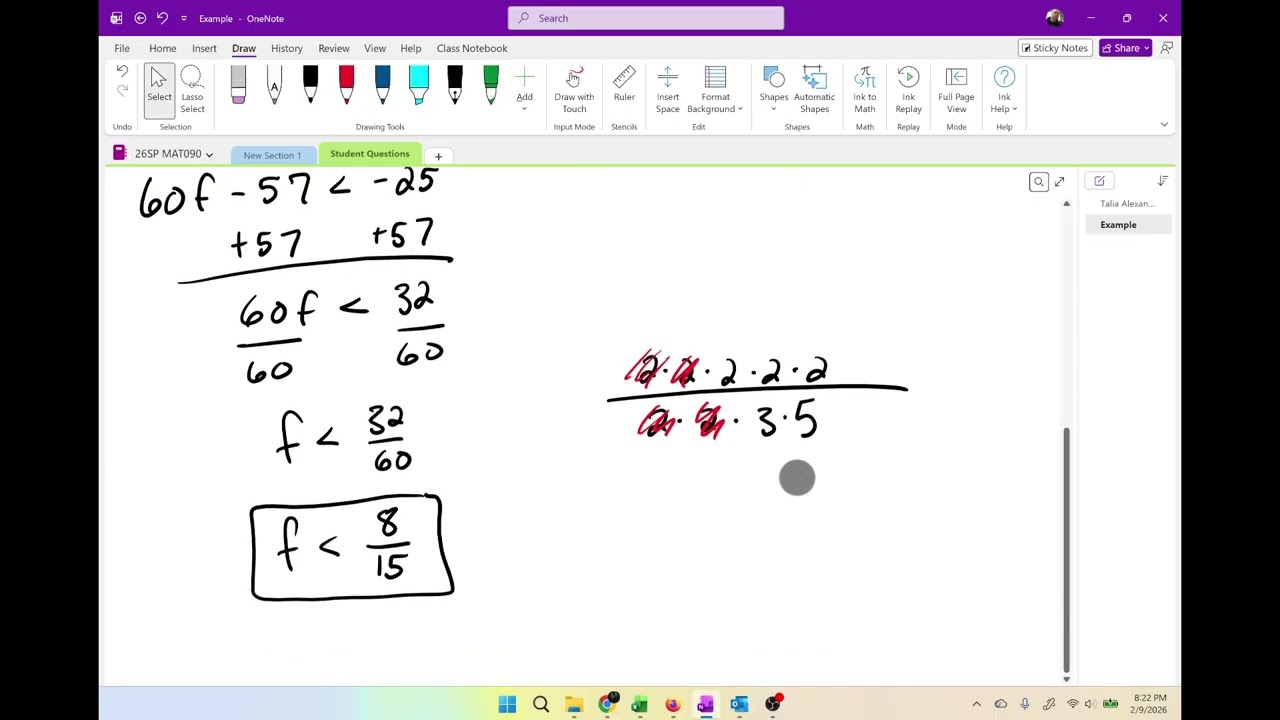Viewport: 1280px width, 720px height.
Task: Select the Lasso Select tool
Action: 192,91
